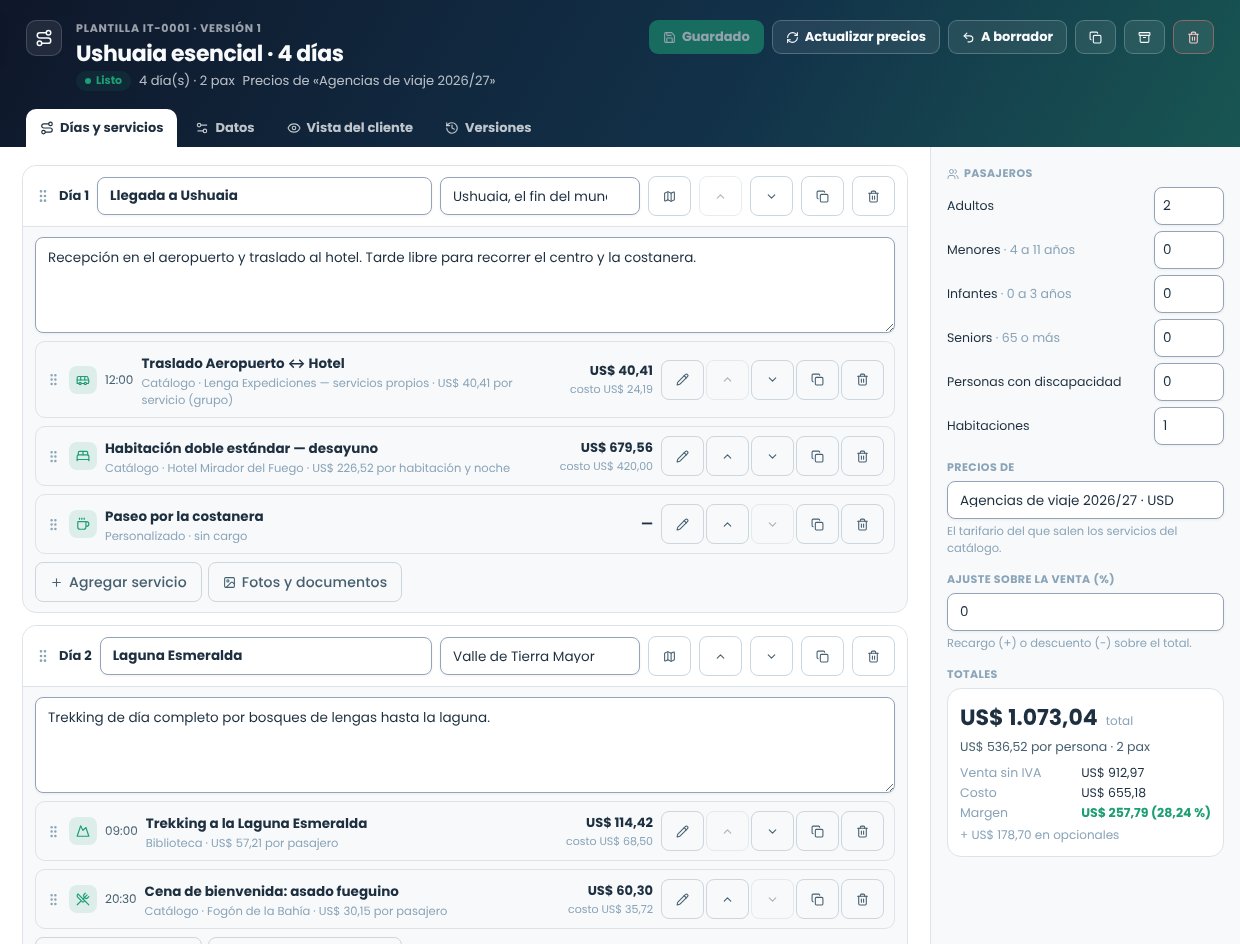Click the Día 1 description text area

pyautogui.click(x=465, y=285)
